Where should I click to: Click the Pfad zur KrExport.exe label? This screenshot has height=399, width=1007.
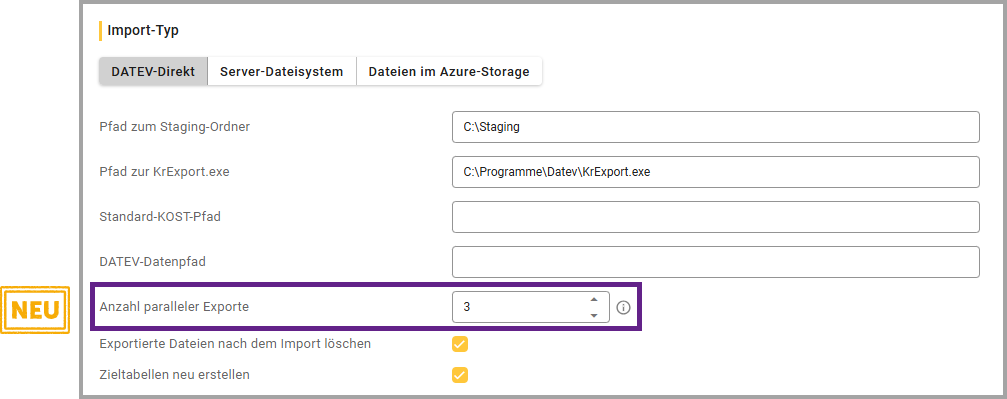(165, 172)
